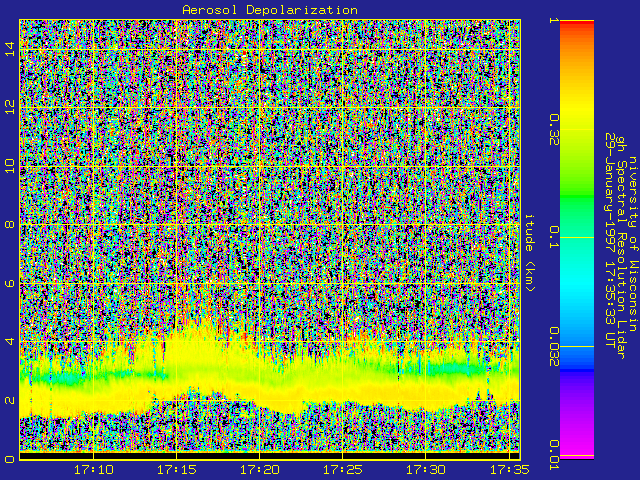This screenshot has width=640, height=480.
Task: Click the black baseline bar under the plot
Action: (269, 455)
